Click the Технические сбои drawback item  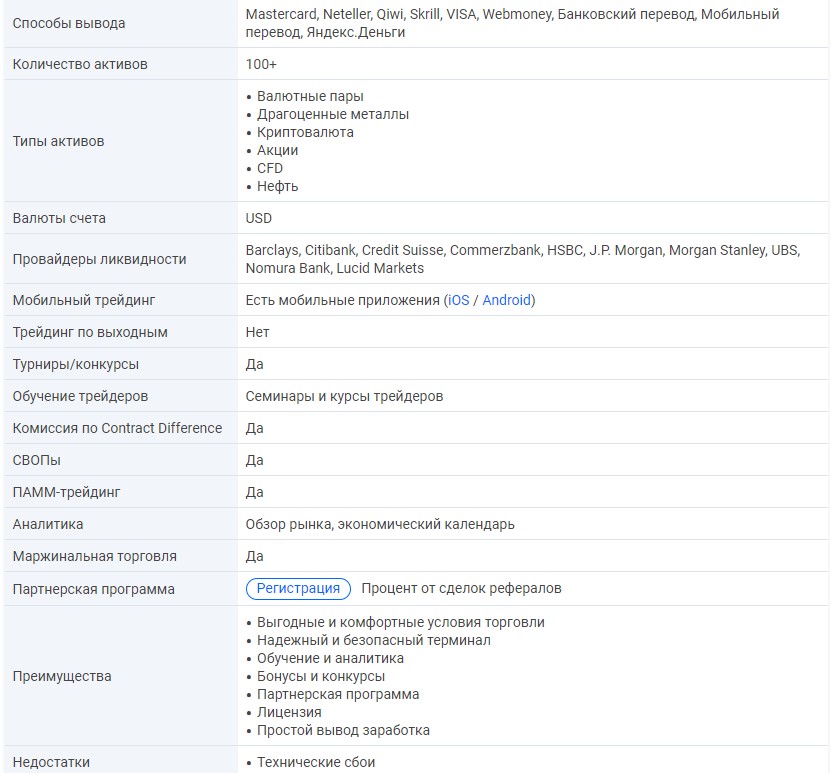point(316,762)
